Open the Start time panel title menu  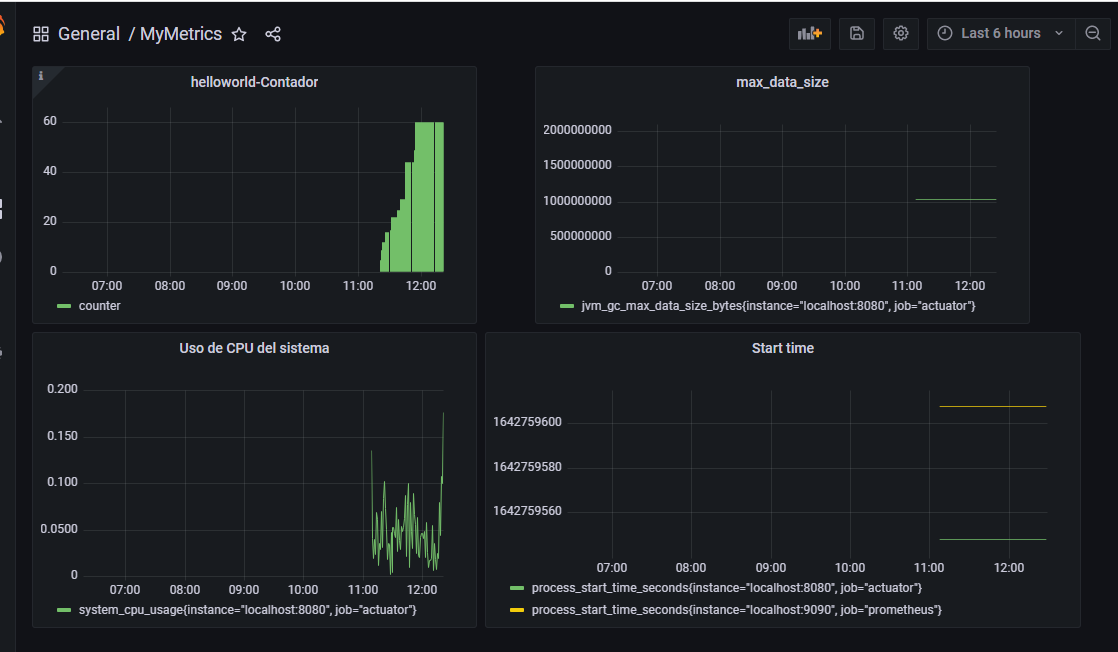coord(783,347)
